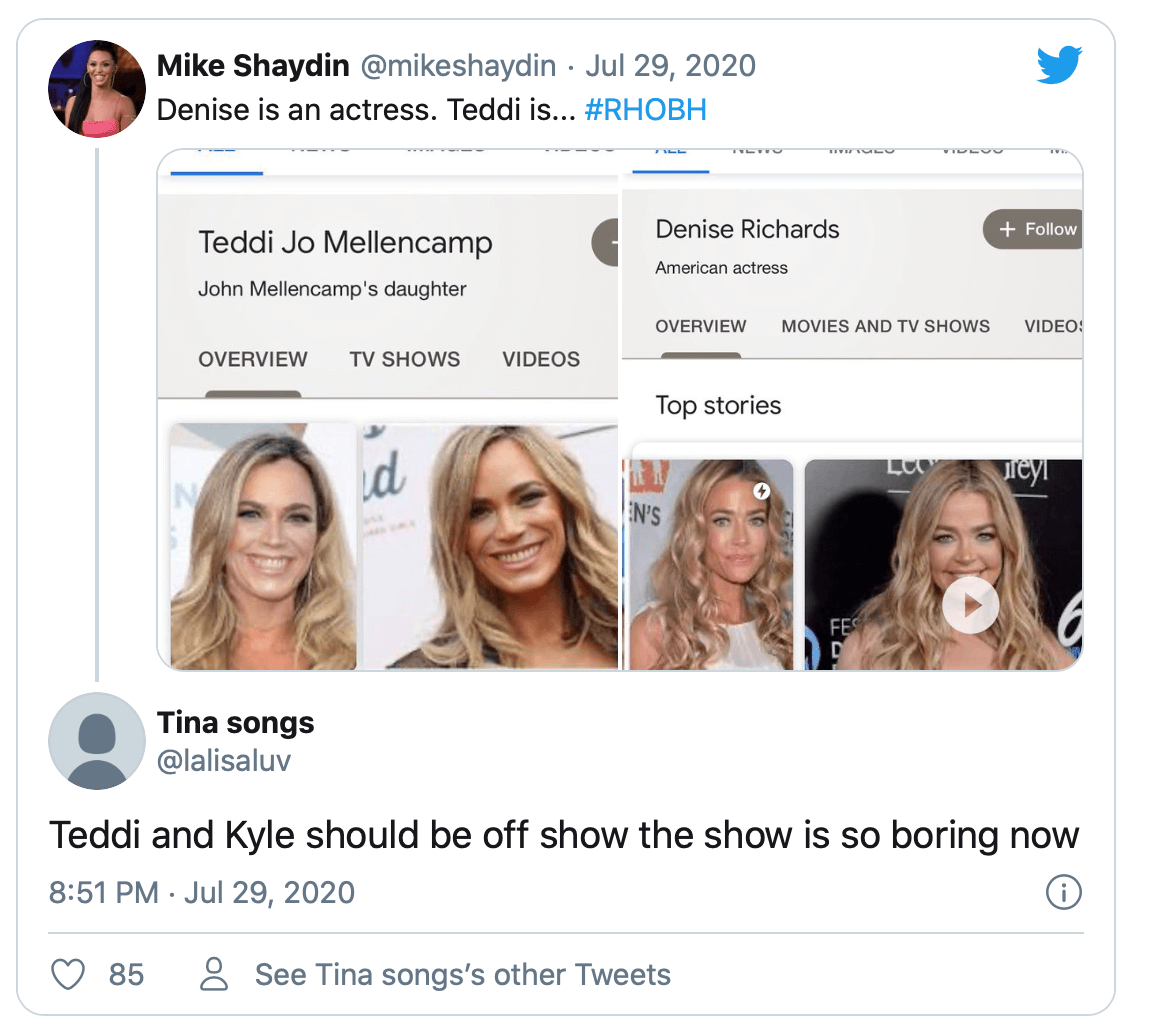Click Teddi's OVERVIEW tab
The image size is (1150, 1032).
click(x=253, y=359)
